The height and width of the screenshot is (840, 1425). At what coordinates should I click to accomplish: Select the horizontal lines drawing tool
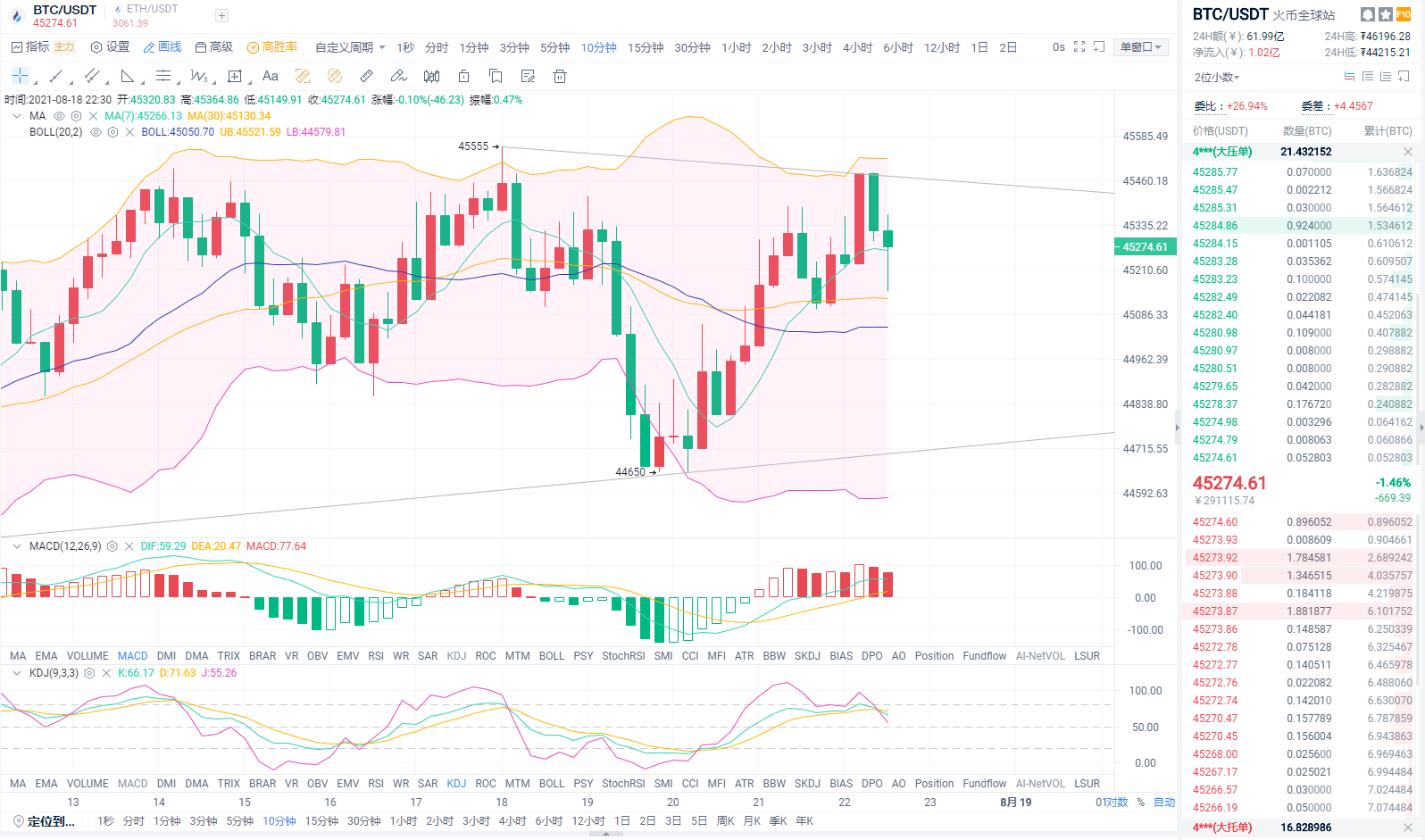pos(163,76)
